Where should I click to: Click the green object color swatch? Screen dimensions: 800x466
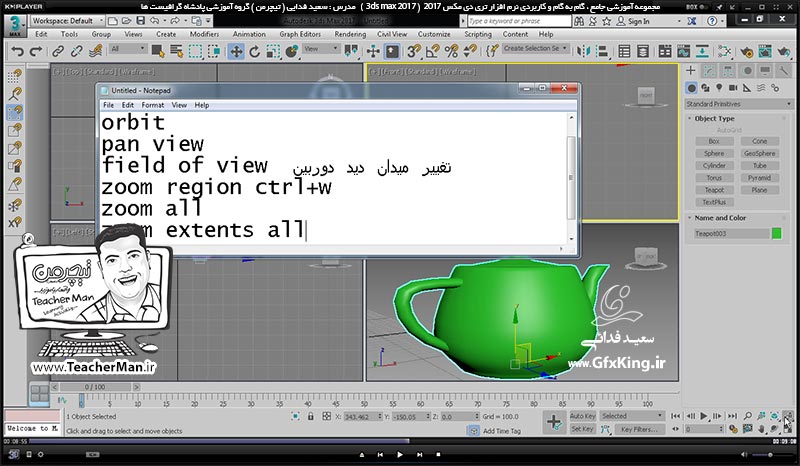(777, 234)
